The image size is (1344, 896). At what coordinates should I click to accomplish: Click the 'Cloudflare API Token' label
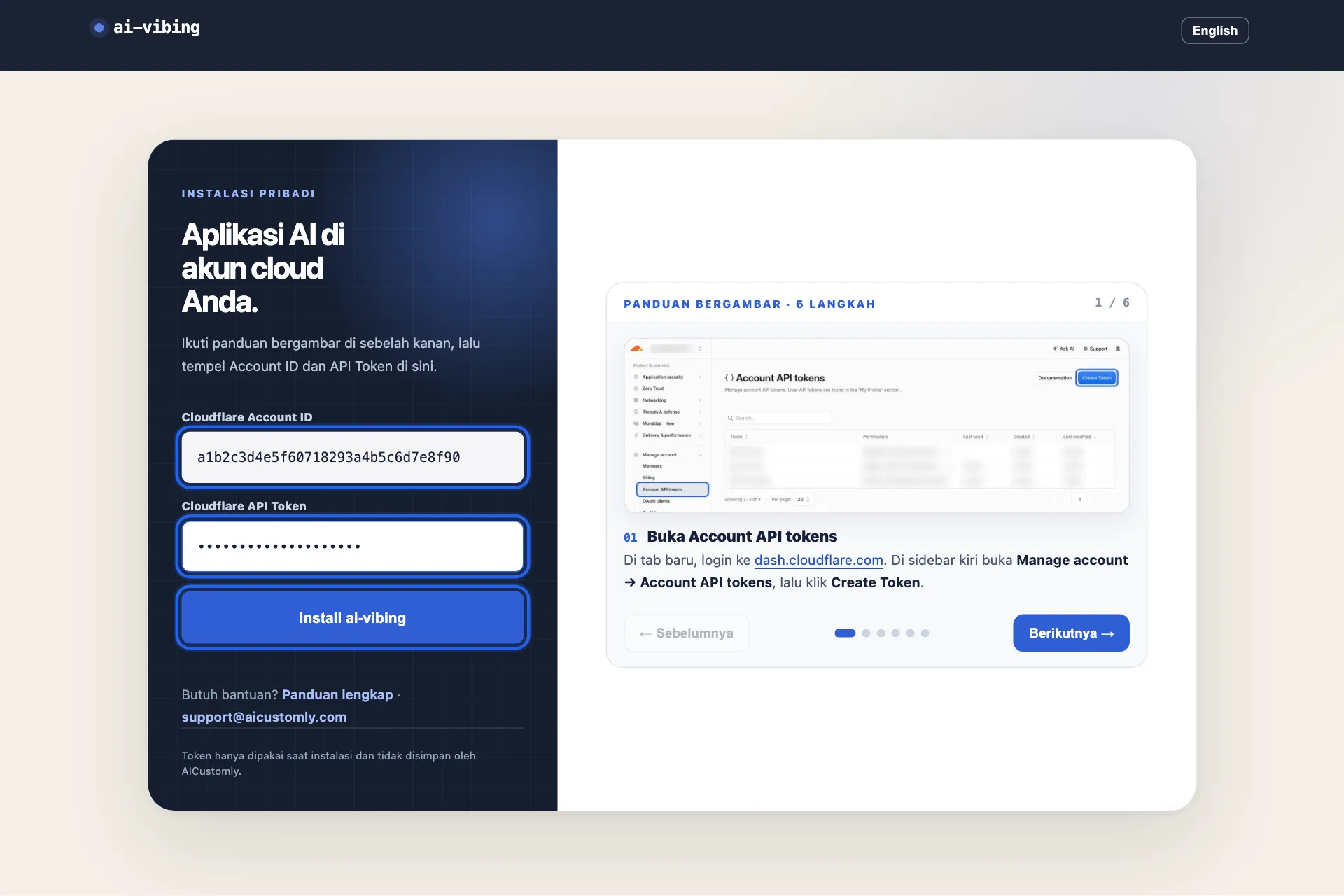(x=244, y=506)
